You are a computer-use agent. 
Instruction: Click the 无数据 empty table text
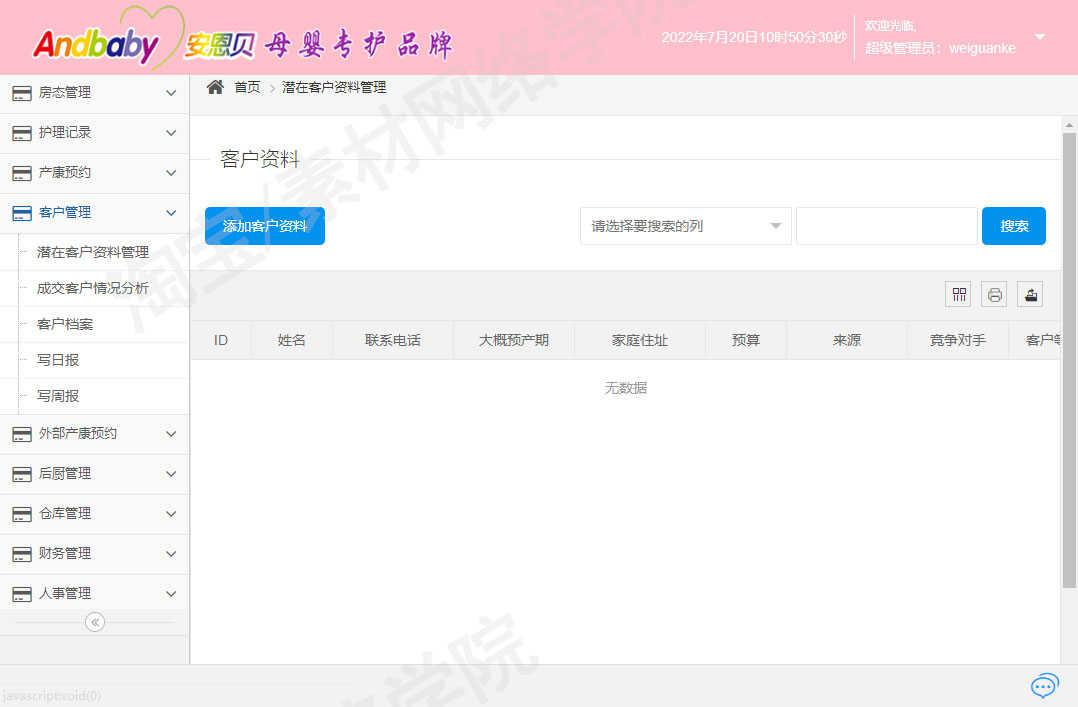[626, 388]
